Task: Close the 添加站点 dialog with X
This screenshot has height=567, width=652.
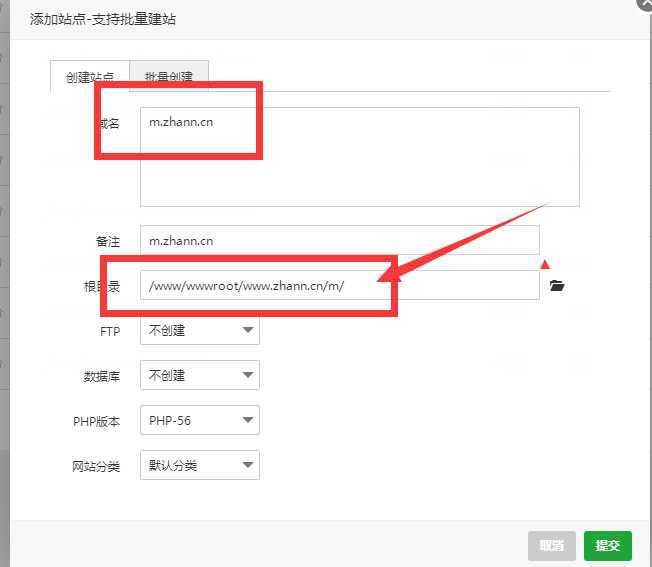Action: (645, 3)
